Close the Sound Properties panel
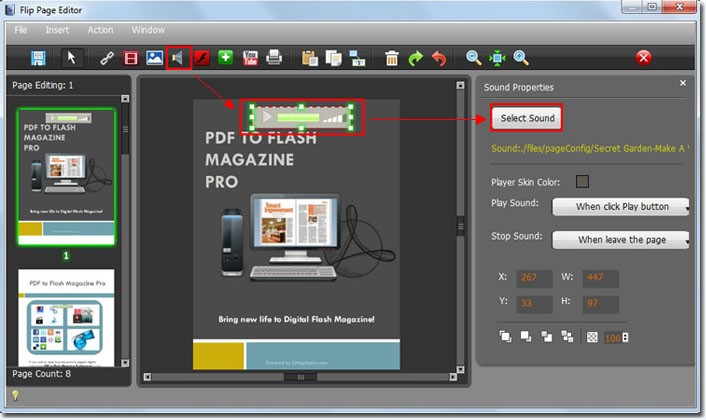 (x=683, y=83)
